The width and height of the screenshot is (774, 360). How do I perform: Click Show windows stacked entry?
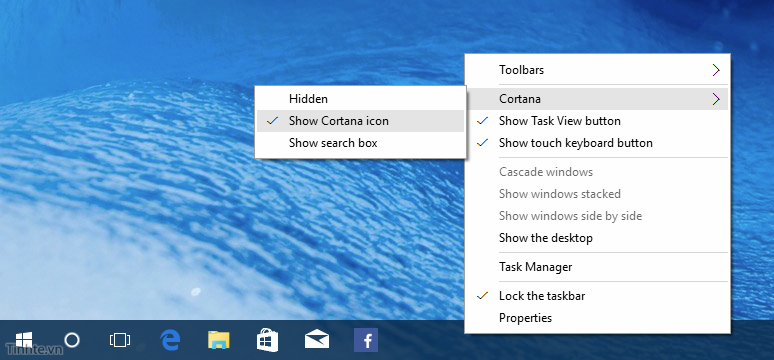597,194
